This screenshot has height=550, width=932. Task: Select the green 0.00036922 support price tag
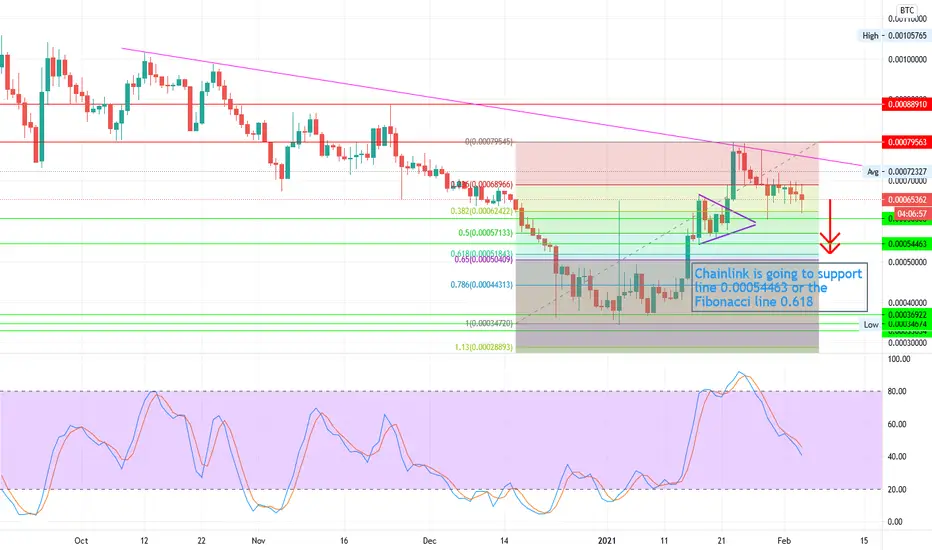[x=906, y=315]
